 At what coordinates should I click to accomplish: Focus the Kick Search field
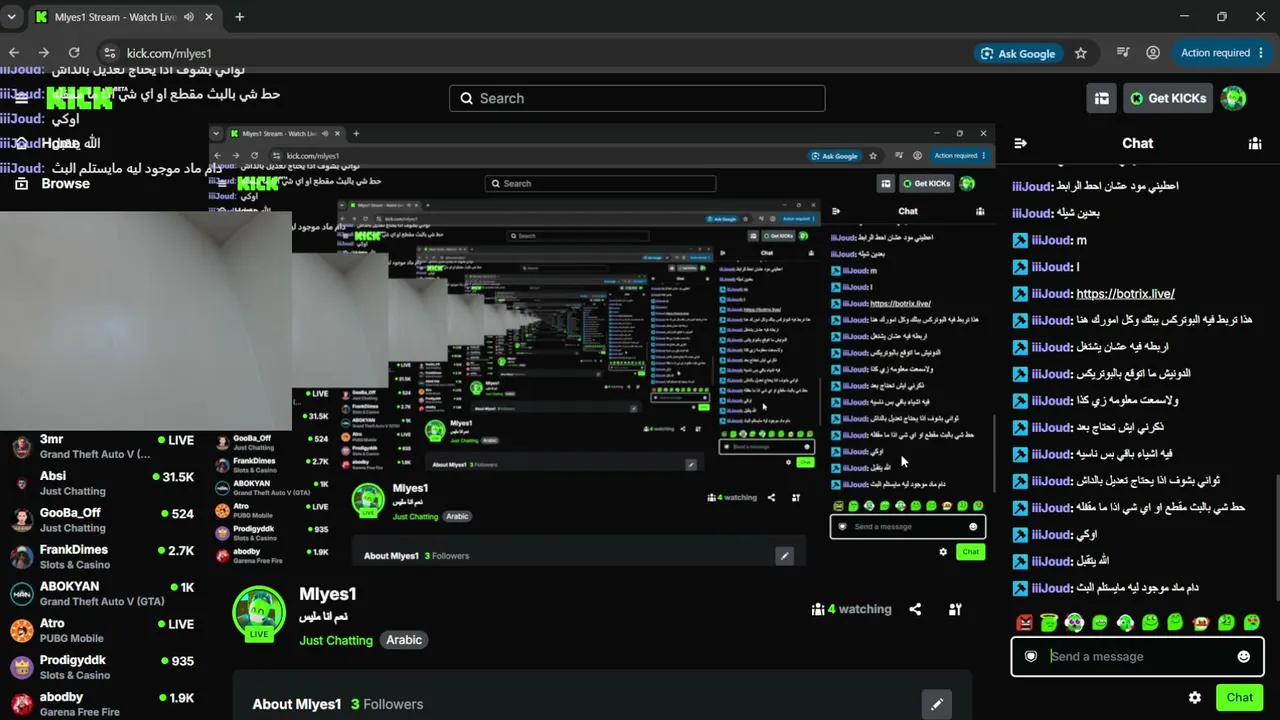[637, 98]
